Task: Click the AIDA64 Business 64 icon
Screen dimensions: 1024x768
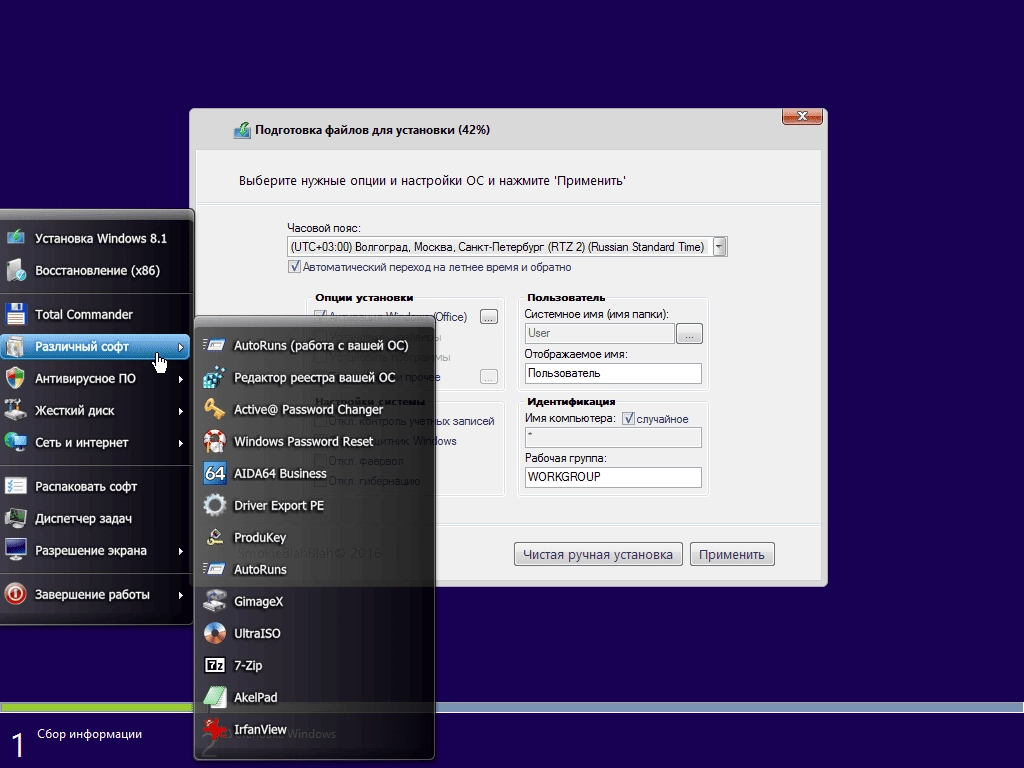Action: [214, 473]
